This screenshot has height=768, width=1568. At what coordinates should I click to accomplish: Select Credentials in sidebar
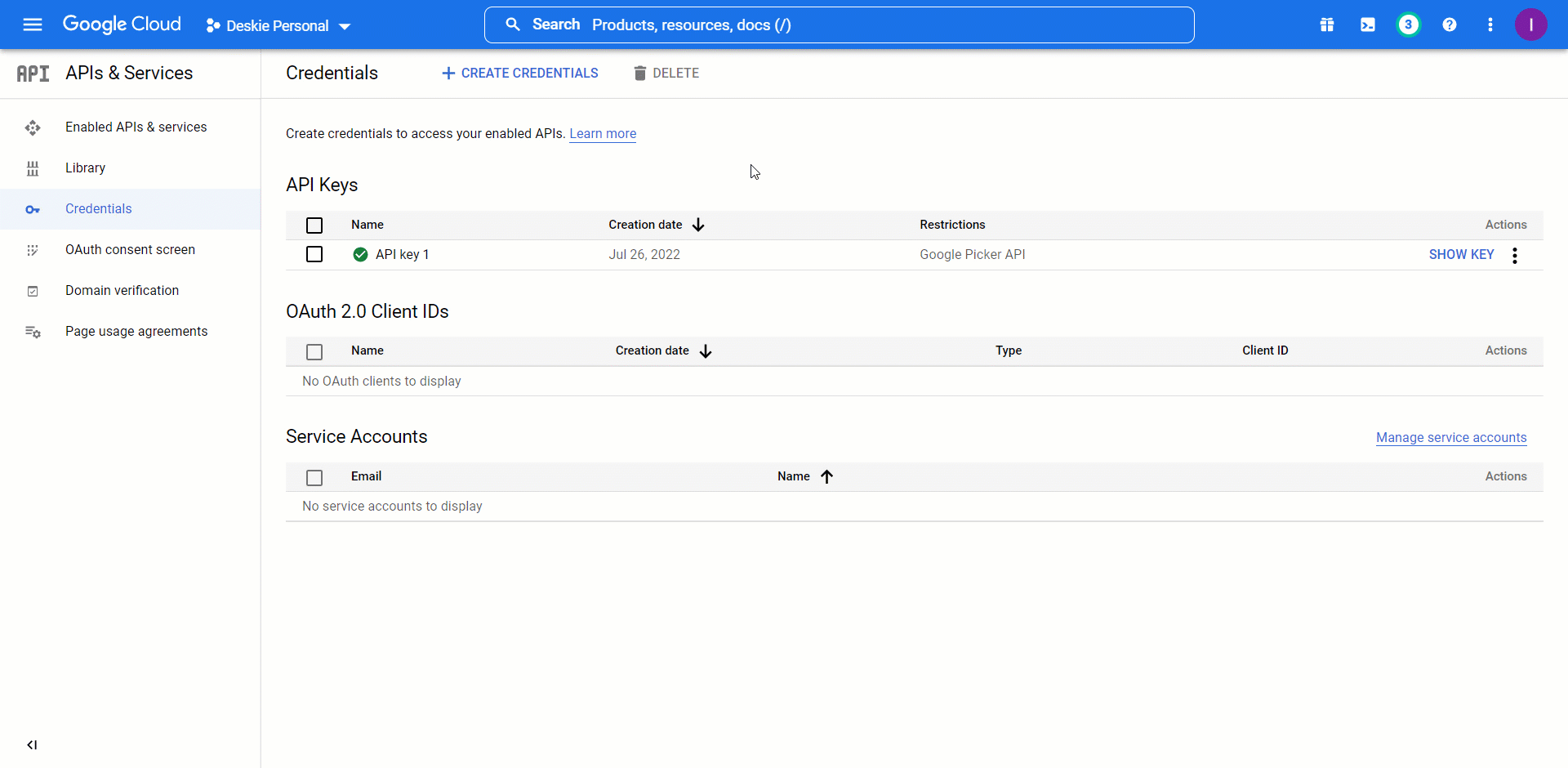click(x=99, y=208)
